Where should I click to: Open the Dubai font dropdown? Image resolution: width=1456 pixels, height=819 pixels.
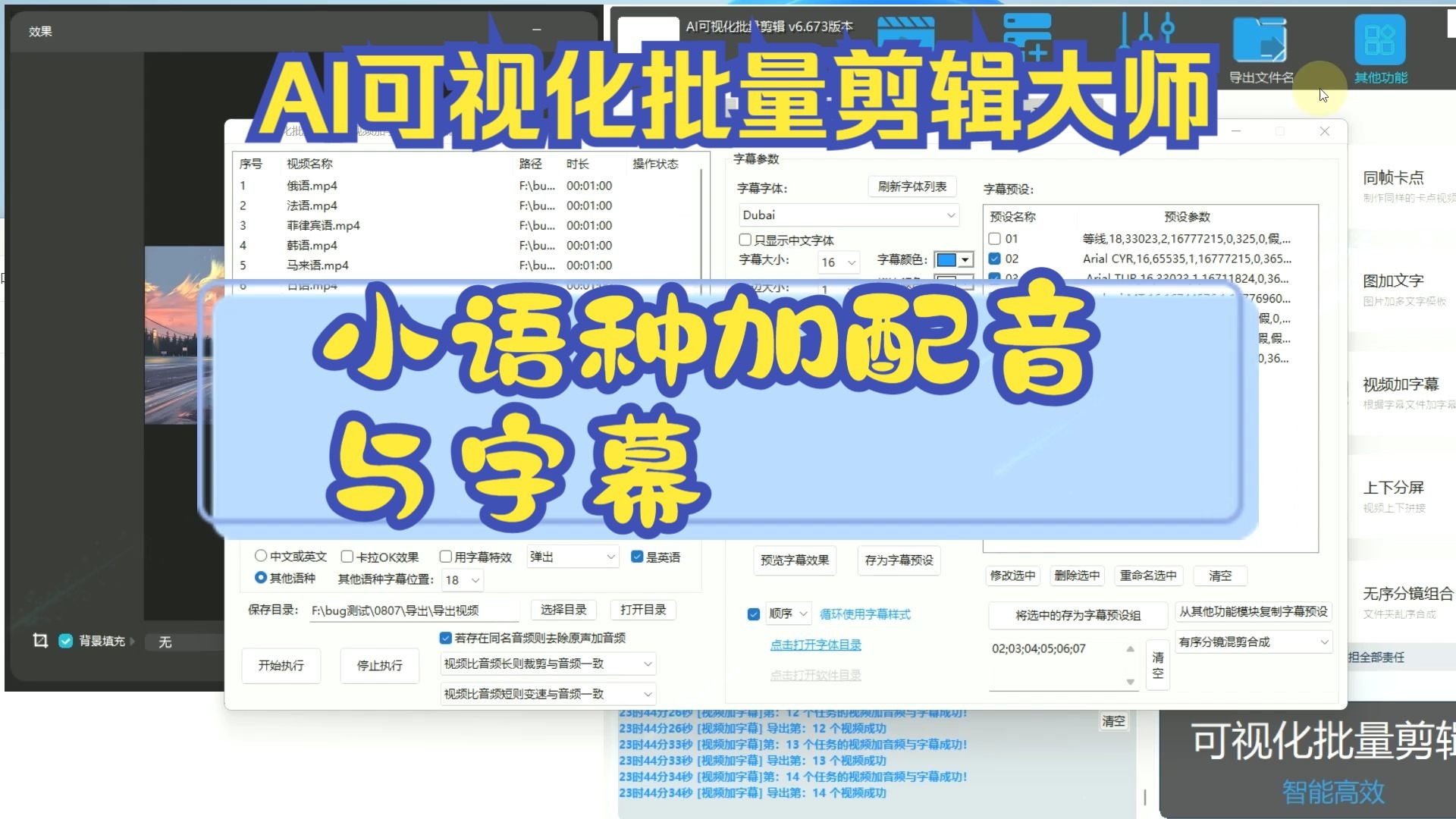849,215
